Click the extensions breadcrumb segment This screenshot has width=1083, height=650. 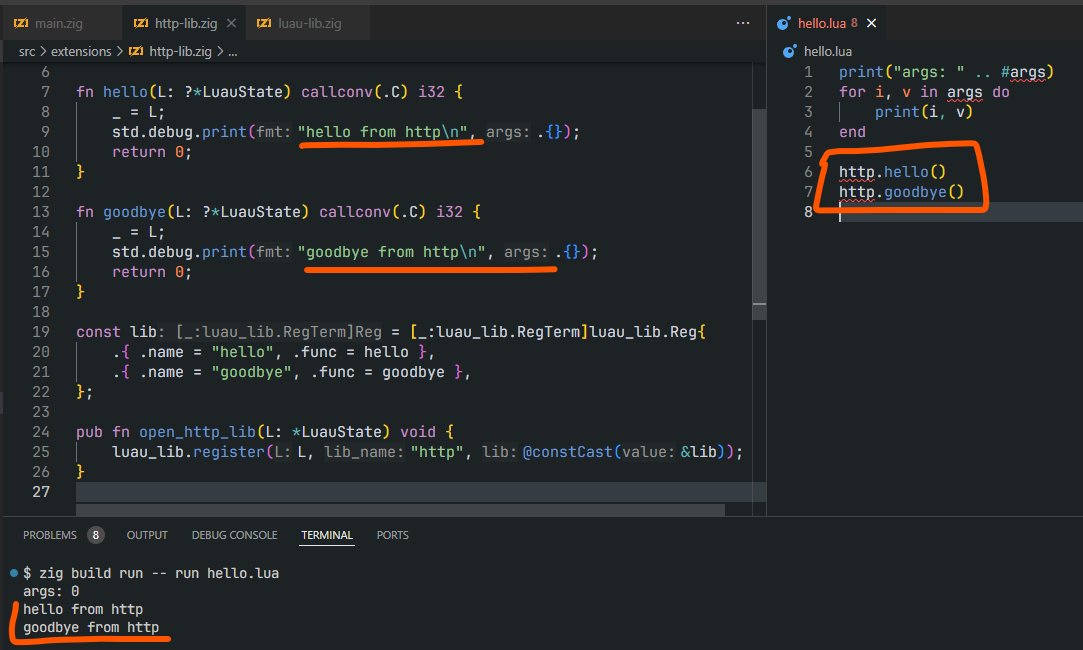click(x=81, y=51)
